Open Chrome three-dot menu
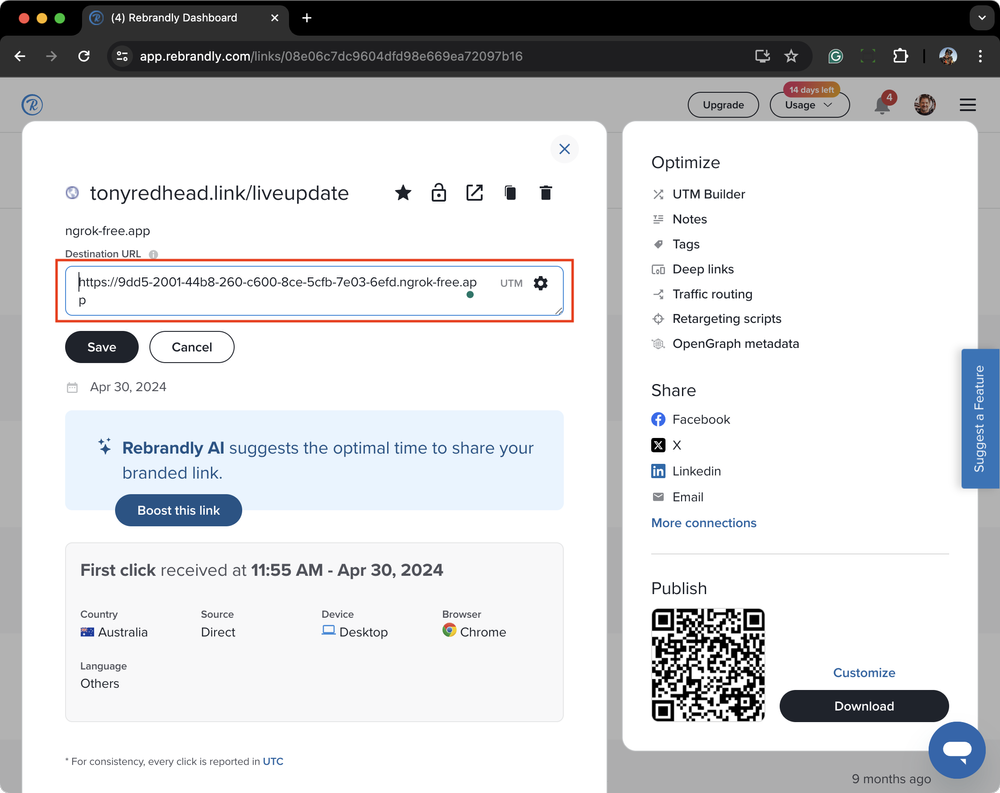The height and width of the screenshot is (793, 1000). [980, 56]
